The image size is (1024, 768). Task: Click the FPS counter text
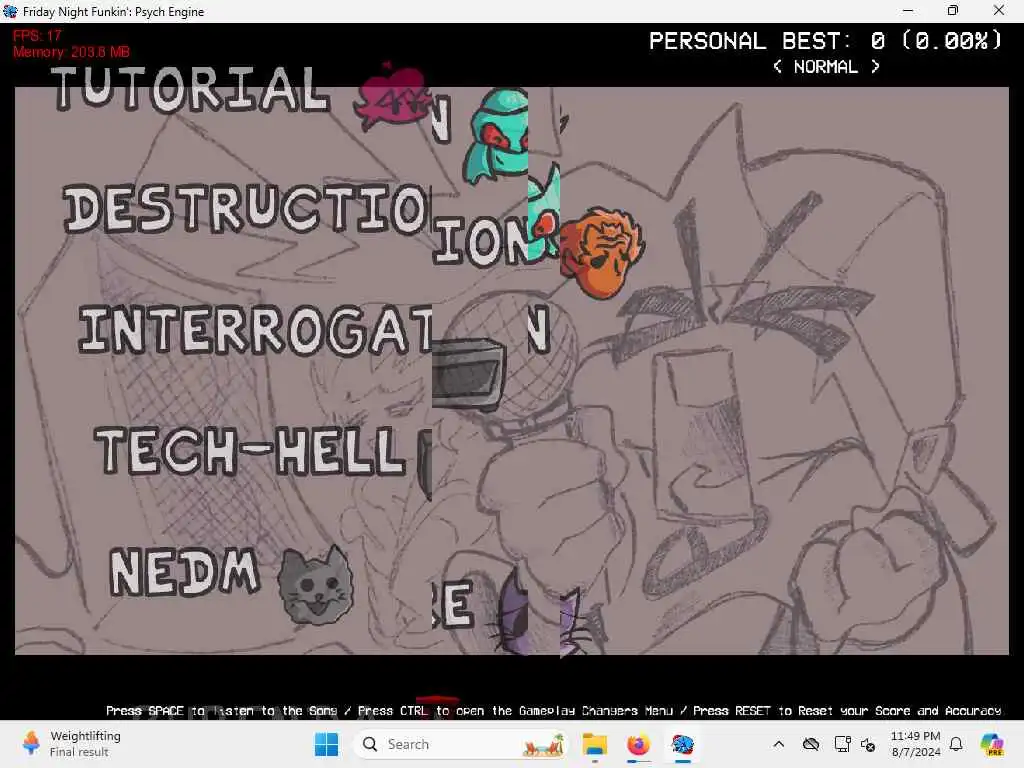(37, 36)
